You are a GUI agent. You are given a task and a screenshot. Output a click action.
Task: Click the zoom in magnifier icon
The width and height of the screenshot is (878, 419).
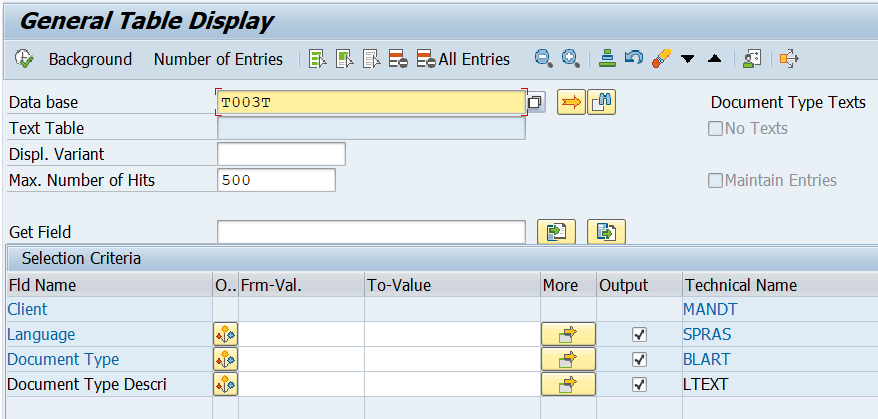571,58
